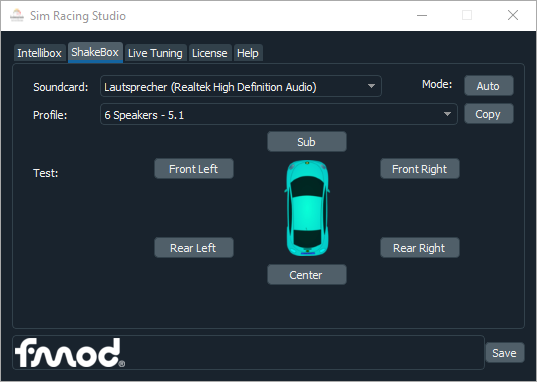Test the Front Left speaker

tap(194, 169)
